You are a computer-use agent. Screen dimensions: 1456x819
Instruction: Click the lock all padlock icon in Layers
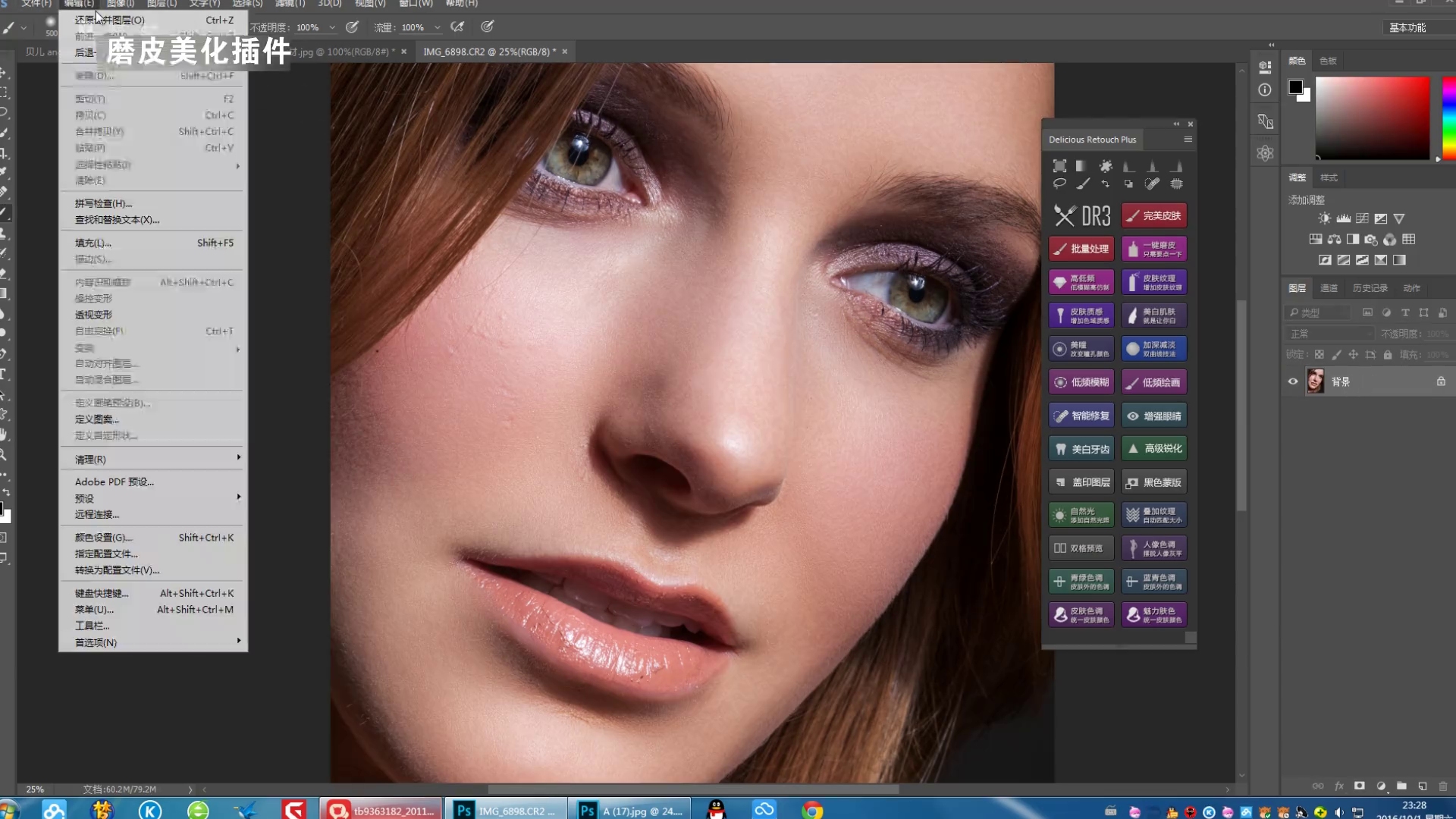[1388, 355]
